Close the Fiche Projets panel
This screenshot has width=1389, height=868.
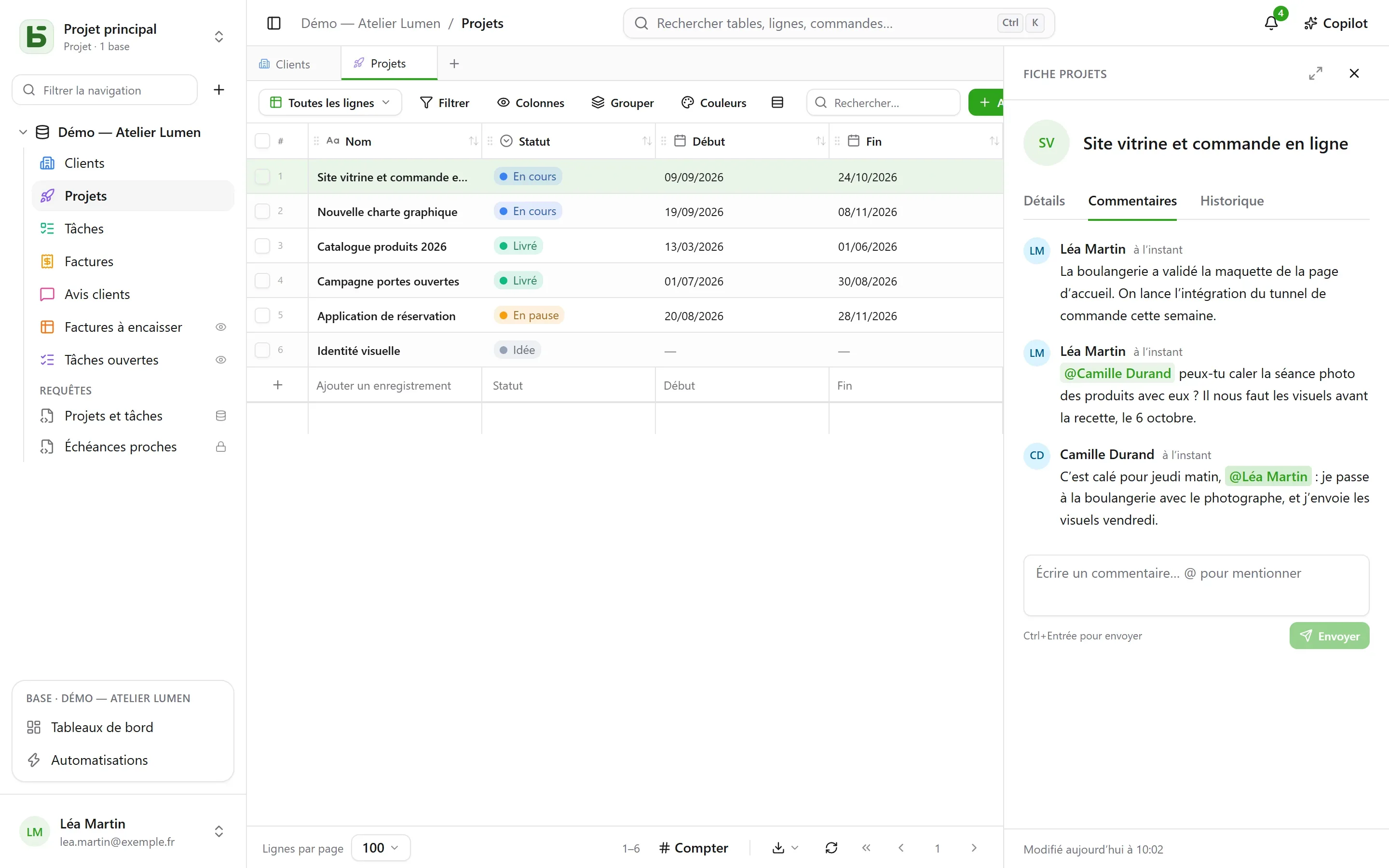(x=1354, y=73)
